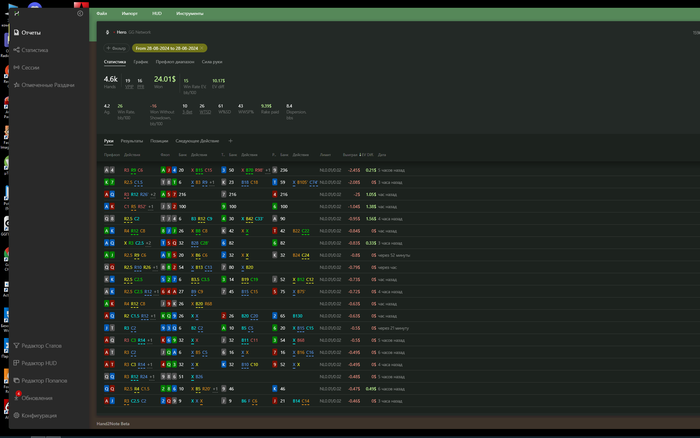Select hand row with -2.45$ result
Screen dimensions: 700x438
pos(397,170)
